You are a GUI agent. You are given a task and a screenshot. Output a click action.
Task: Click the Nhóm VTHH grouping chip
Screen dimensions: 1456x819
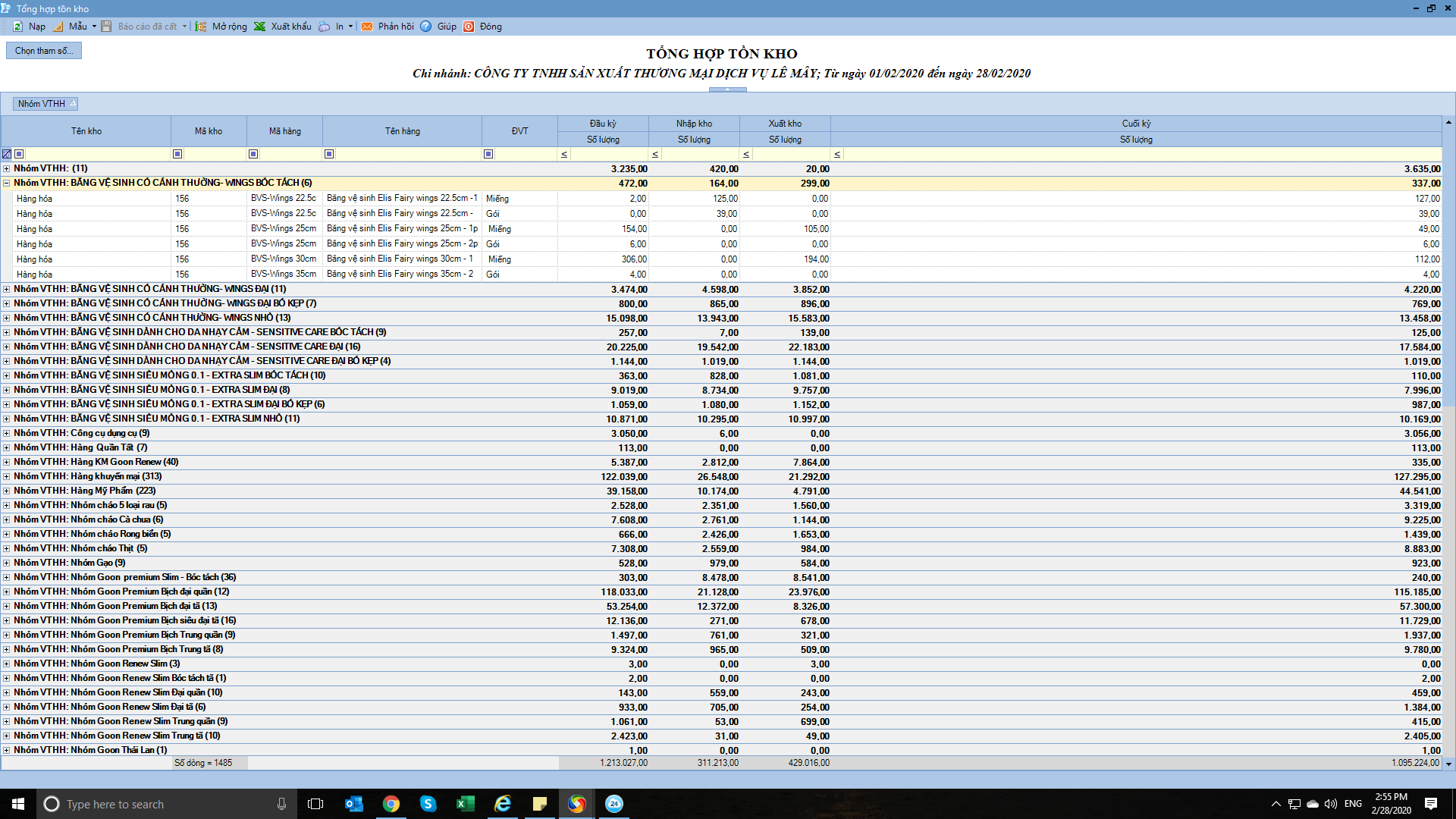(45, 104)
